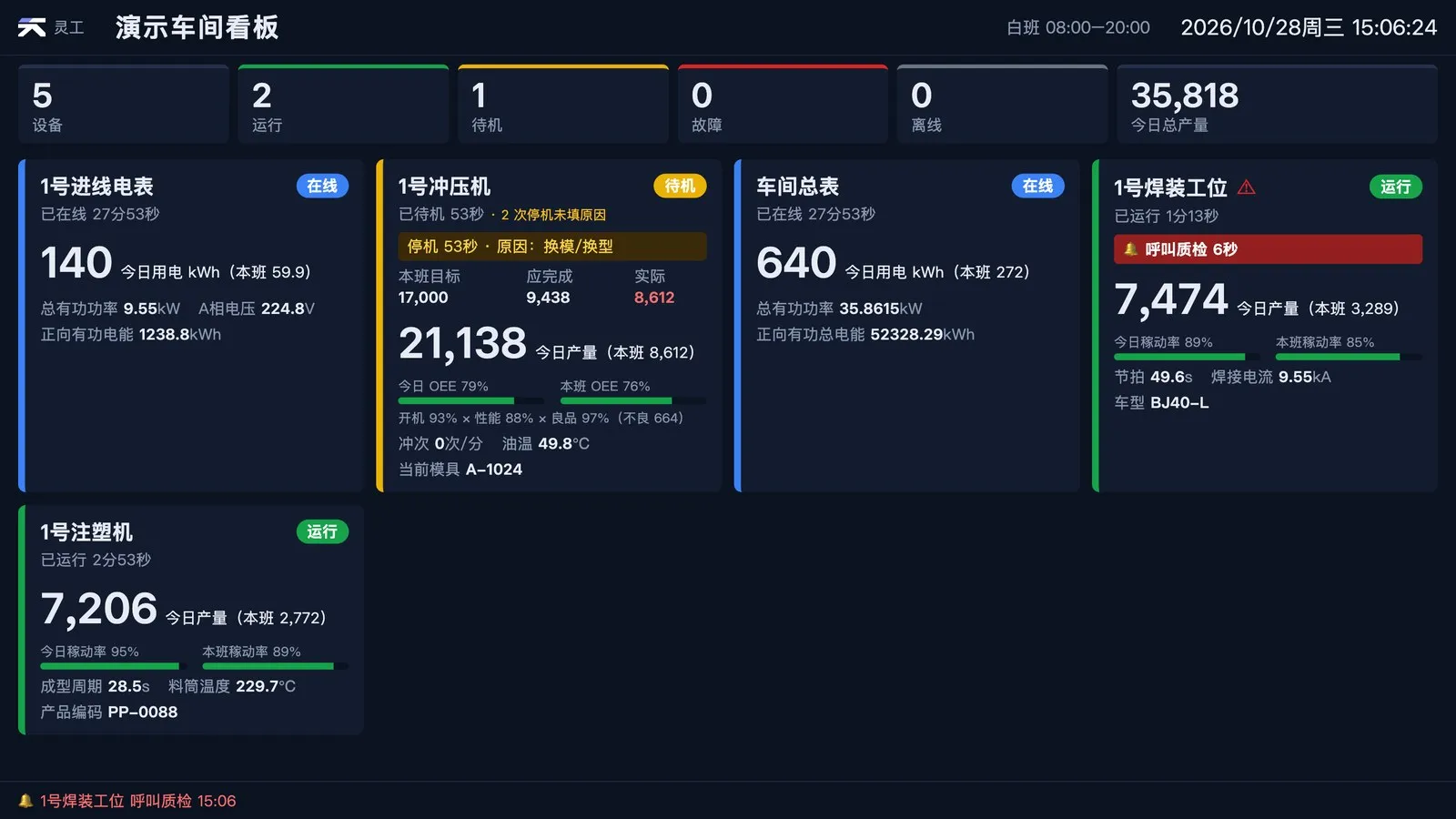1456x819 pixels.
Task: Click the red 实际 8,612 value
Action: click(654, 298)
